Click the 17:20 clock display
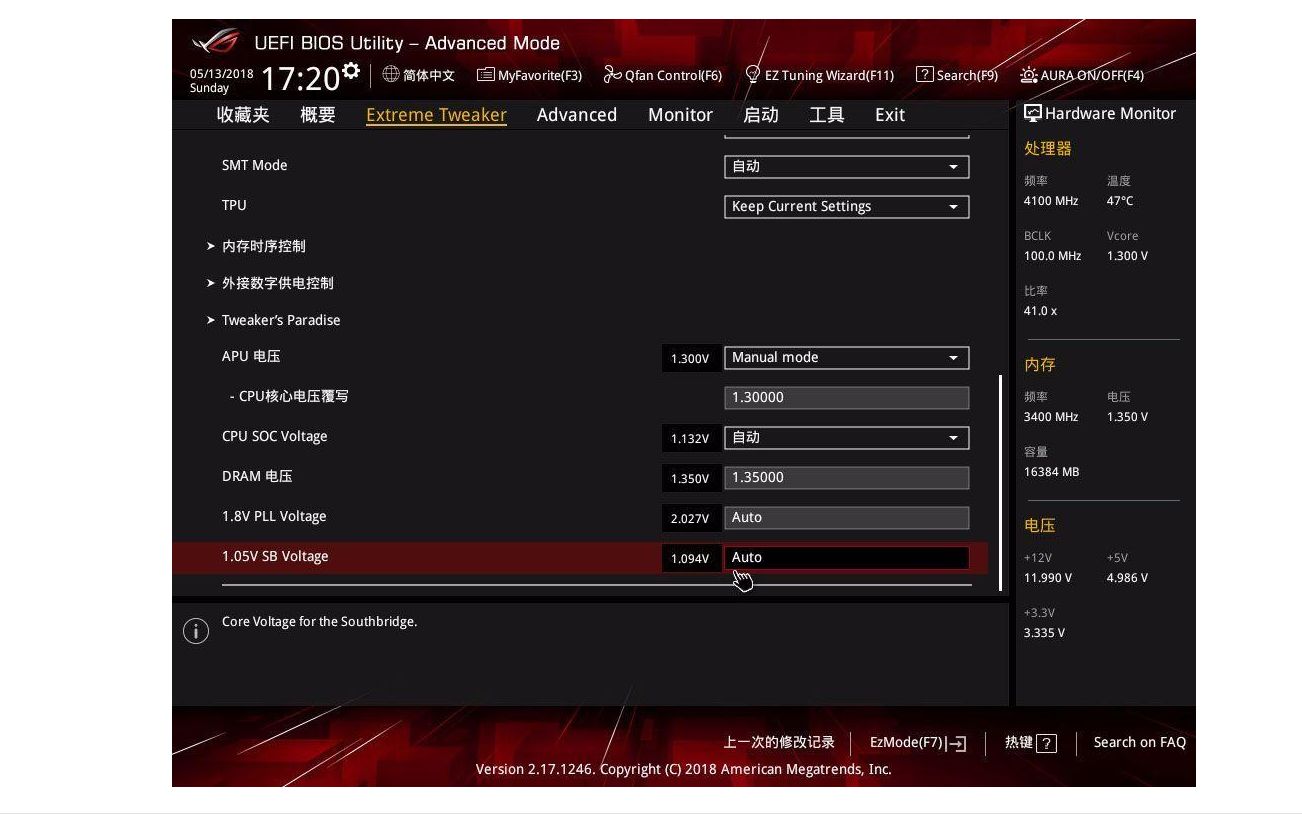Image resolution: width=1302 pixels, height=814 pixels. click(300, 79)
